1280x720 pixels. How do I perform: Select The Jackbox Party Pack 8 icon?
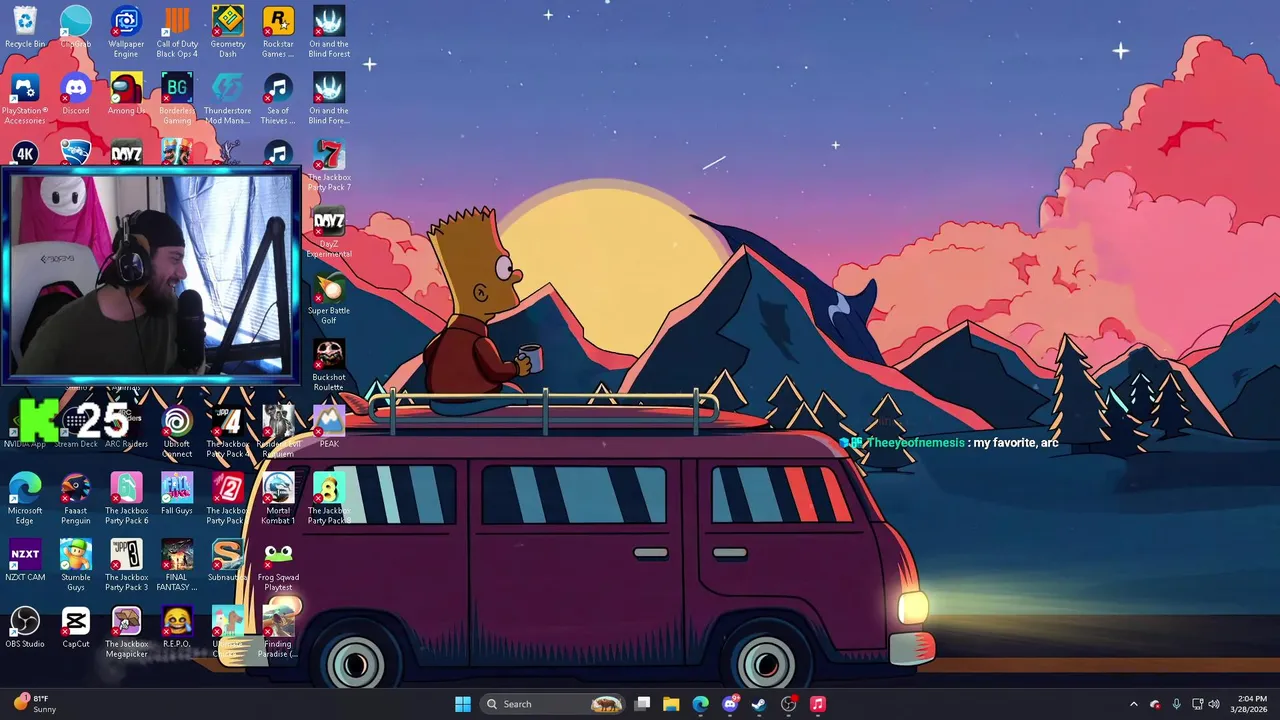(x=329, y=500)
